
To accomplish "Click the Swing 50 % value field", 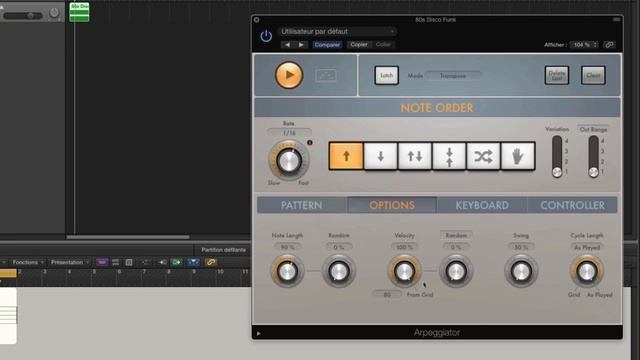I will pos(521,247).
